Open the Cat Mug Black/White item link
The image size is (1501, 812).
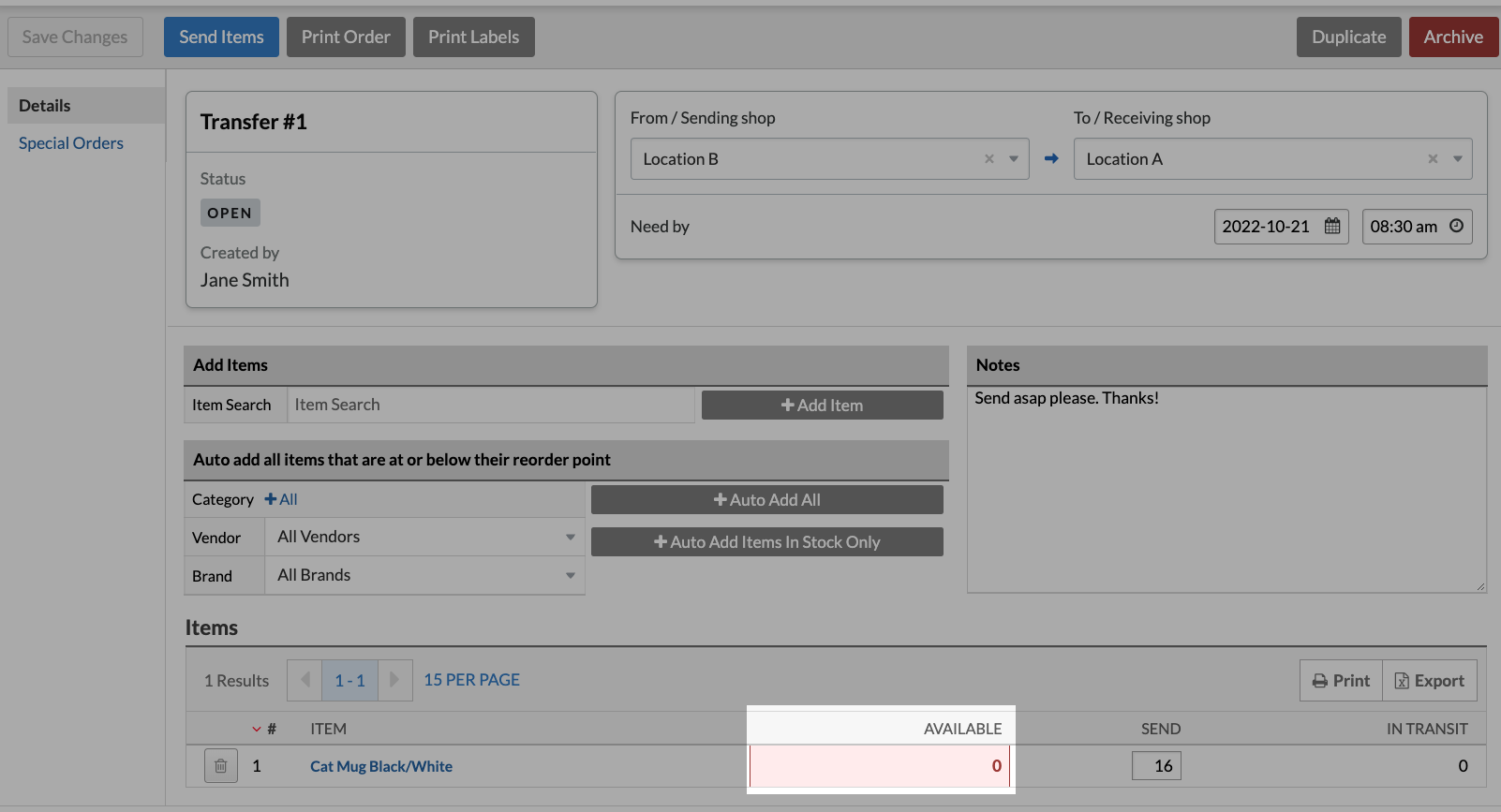point(381,766)
